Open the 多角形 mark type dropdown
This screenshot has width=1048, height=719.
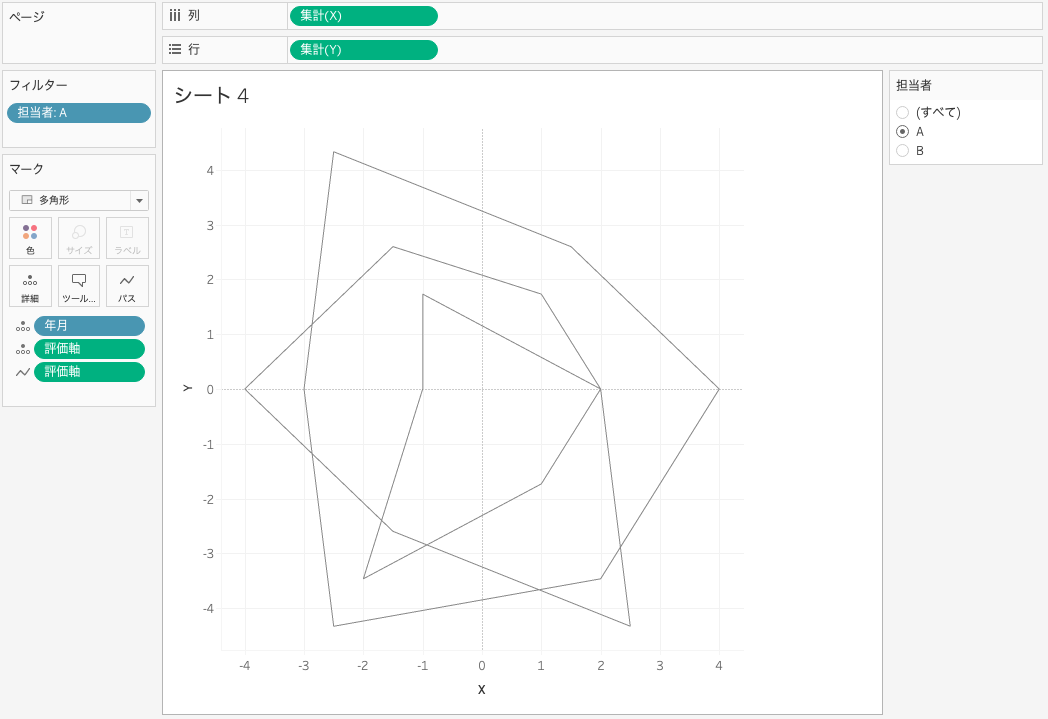coord(139,201)
